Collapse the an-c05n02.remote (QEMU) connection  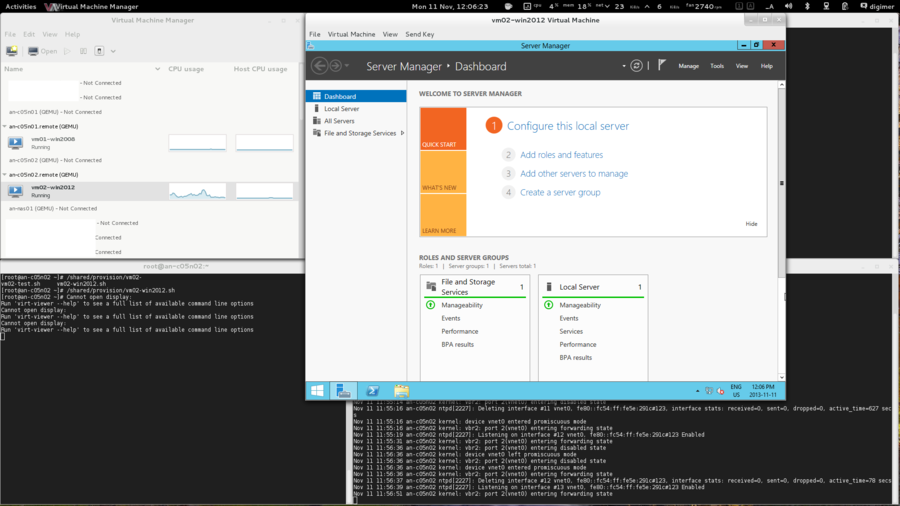coord(5,174)
